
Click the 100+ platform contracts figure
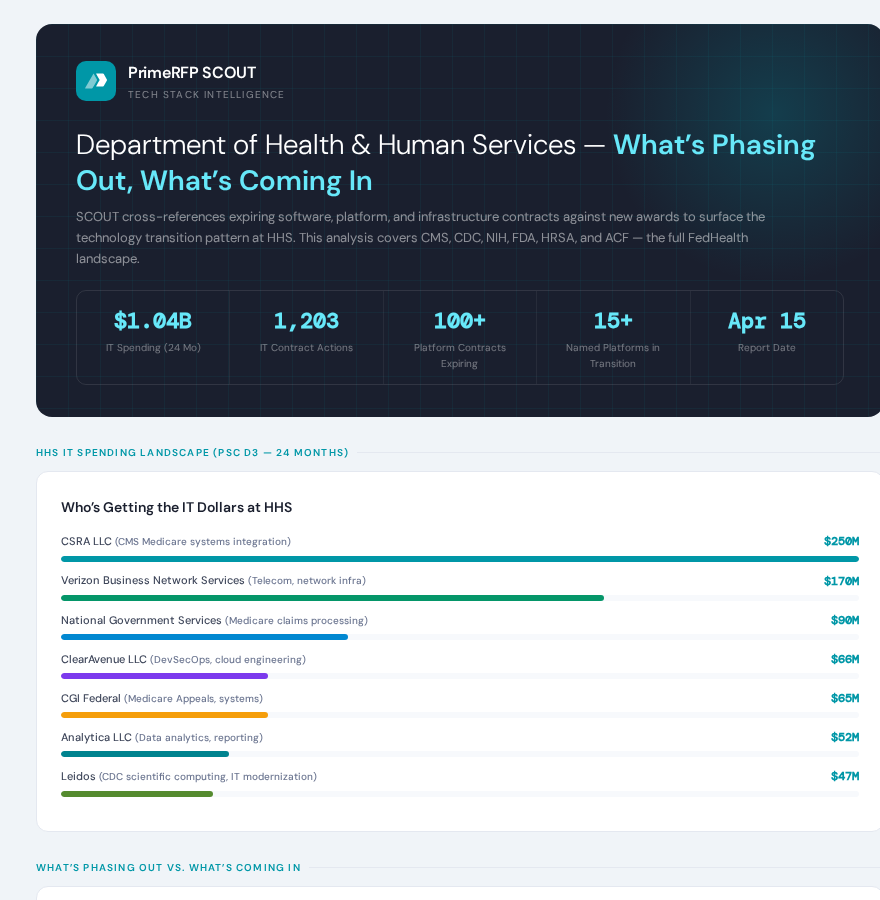point(459,320)
